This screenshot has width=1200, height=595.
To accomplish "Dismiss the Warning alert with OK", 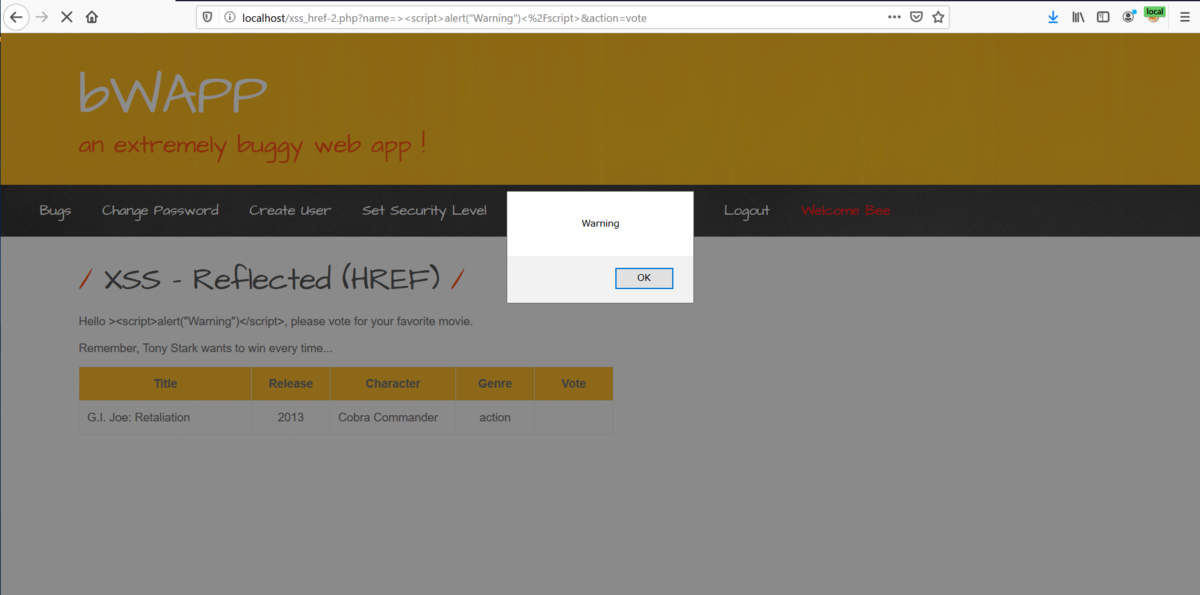I will pos(644,278).
